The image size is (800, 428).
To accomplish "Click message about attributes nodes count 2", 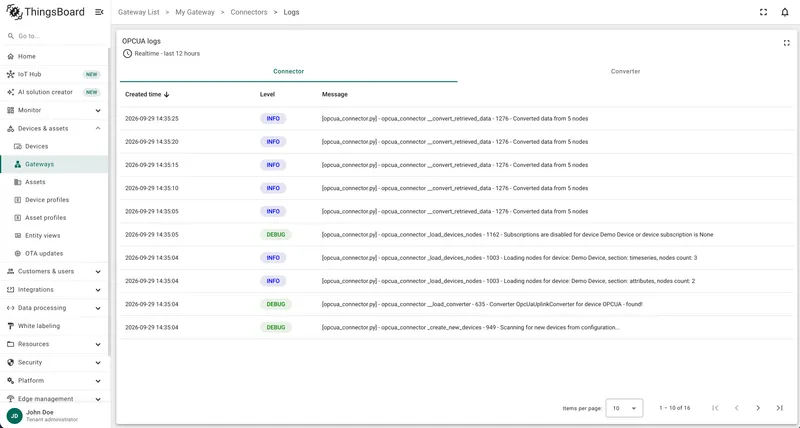I will pos(508,281).
